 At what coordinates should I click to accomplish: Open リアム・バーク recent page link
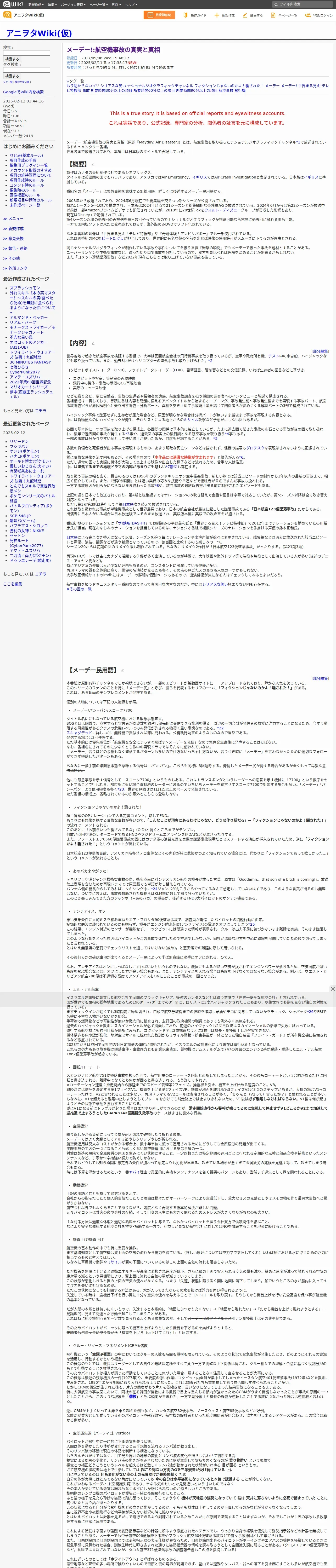(x=23, y=322)
